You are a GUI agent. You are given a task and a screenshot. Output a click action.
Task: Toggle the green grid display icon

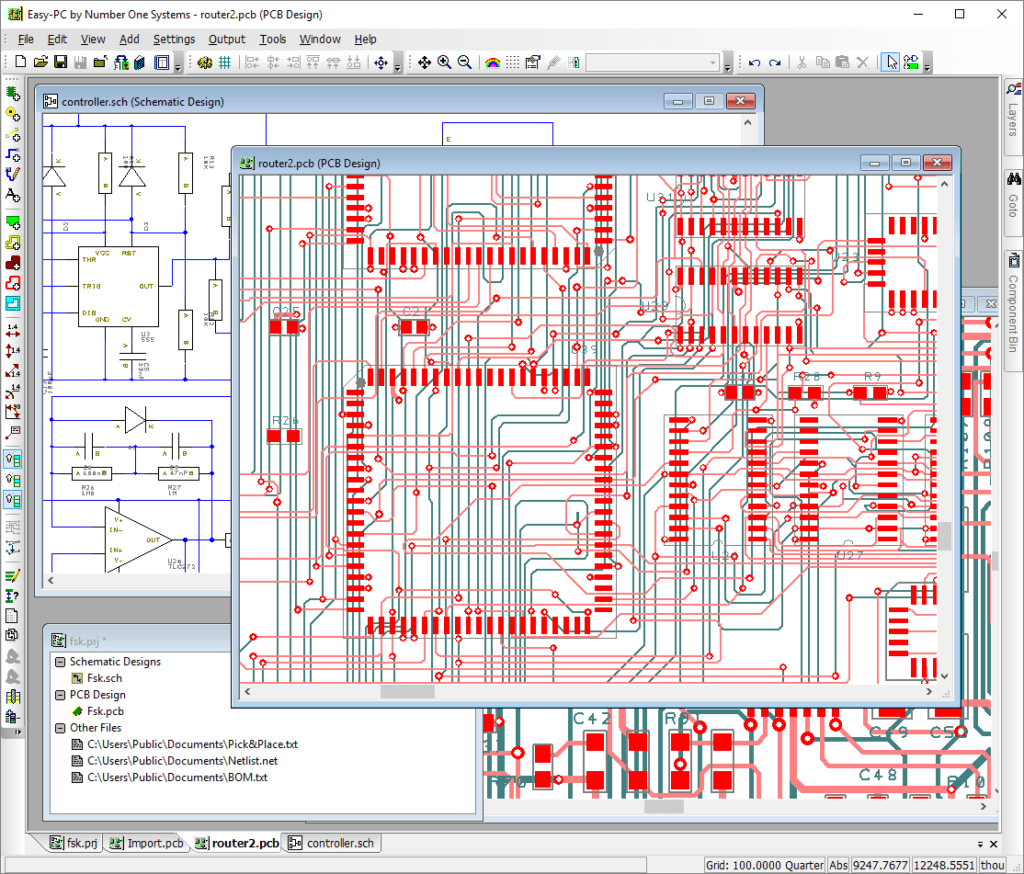click(x=225, y=63)
